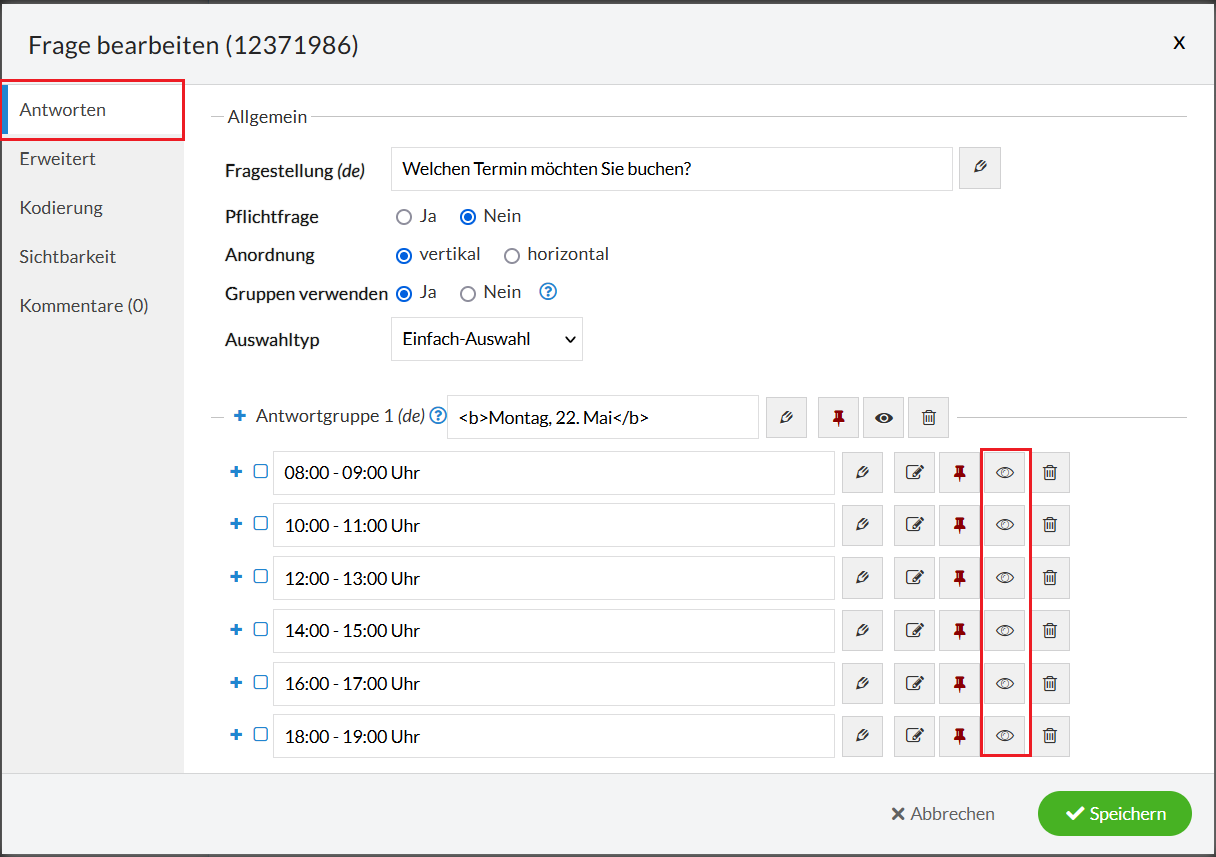
Task: Click the pin icon for Antwortgruppe 1
Action: tap(838, 418)
